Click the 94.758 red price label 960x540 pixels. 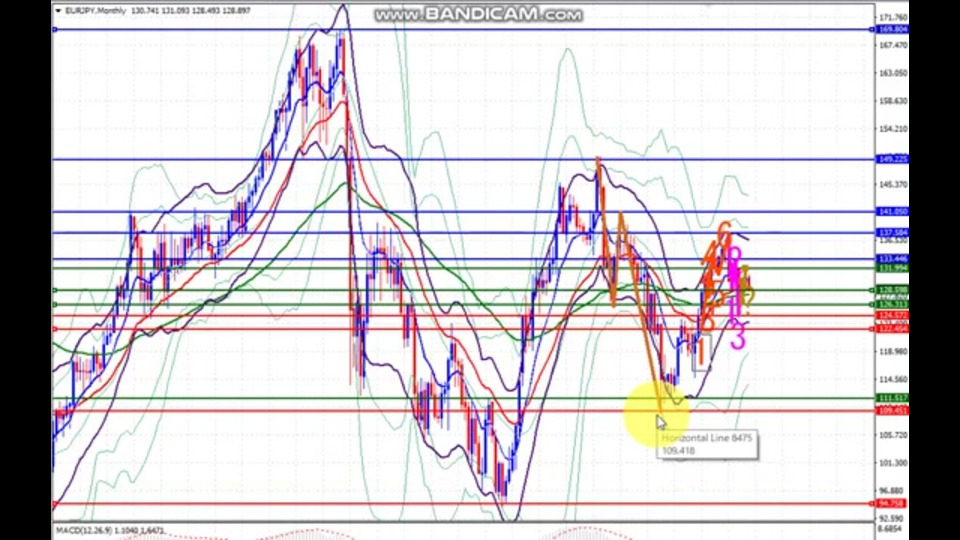tap(893, 503)
